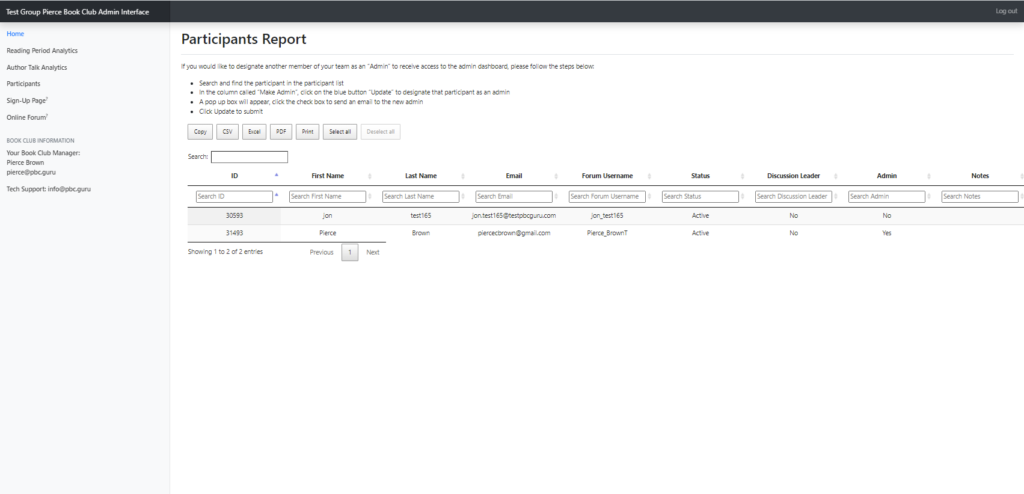Copy table data with Copy button
This screenshot has height=494, width=1024.
[200, 131]
